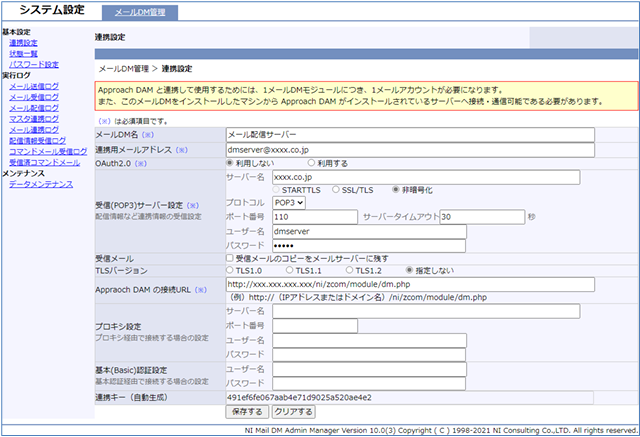Click the proxy サーバー名 field
This screenshot has height=437, width=640.
pyautogui.click(x=426, y=311)
